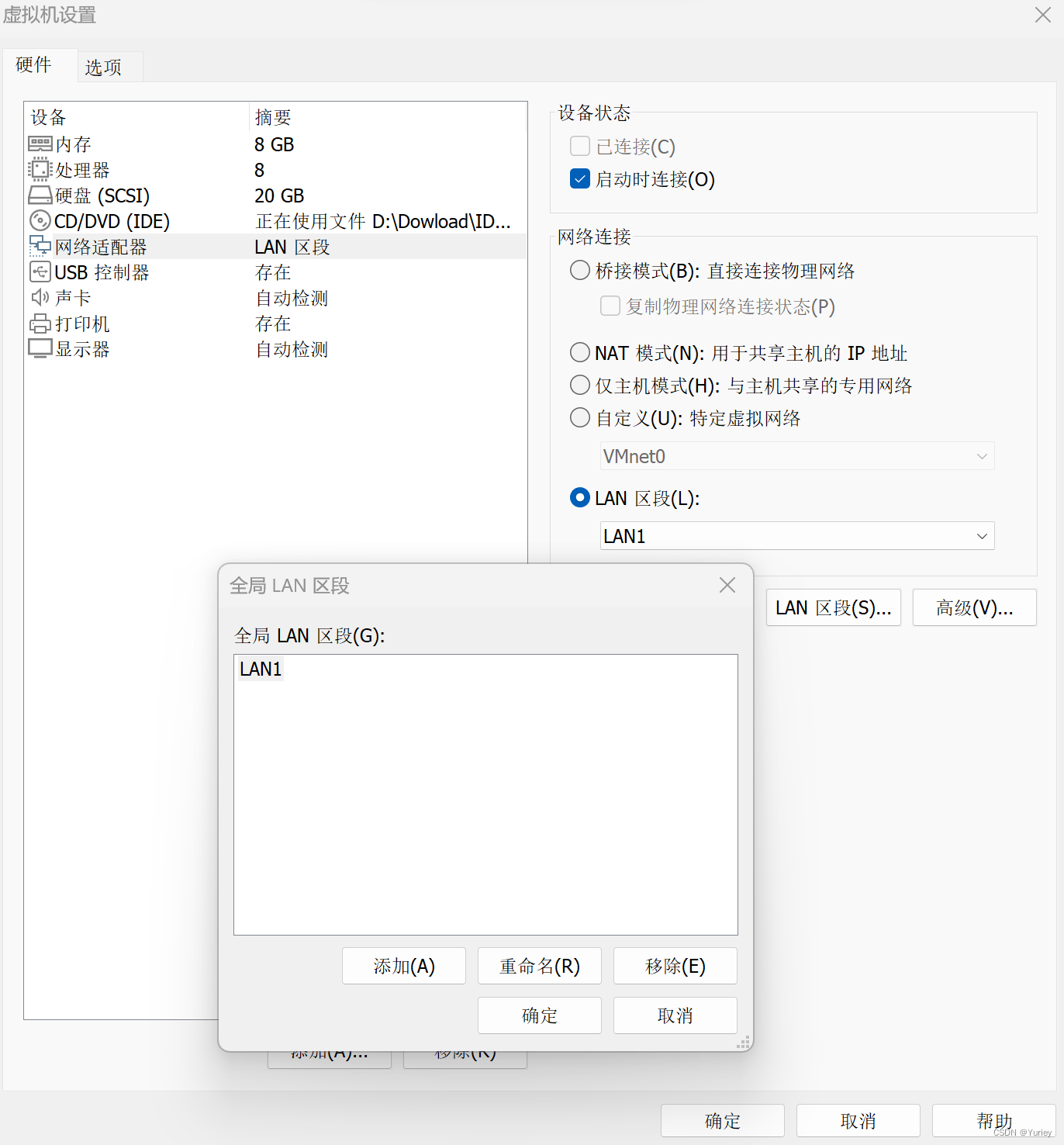Open the VMnet0 dropdown
1064x1145 pixels.
(x=797, y=456)
